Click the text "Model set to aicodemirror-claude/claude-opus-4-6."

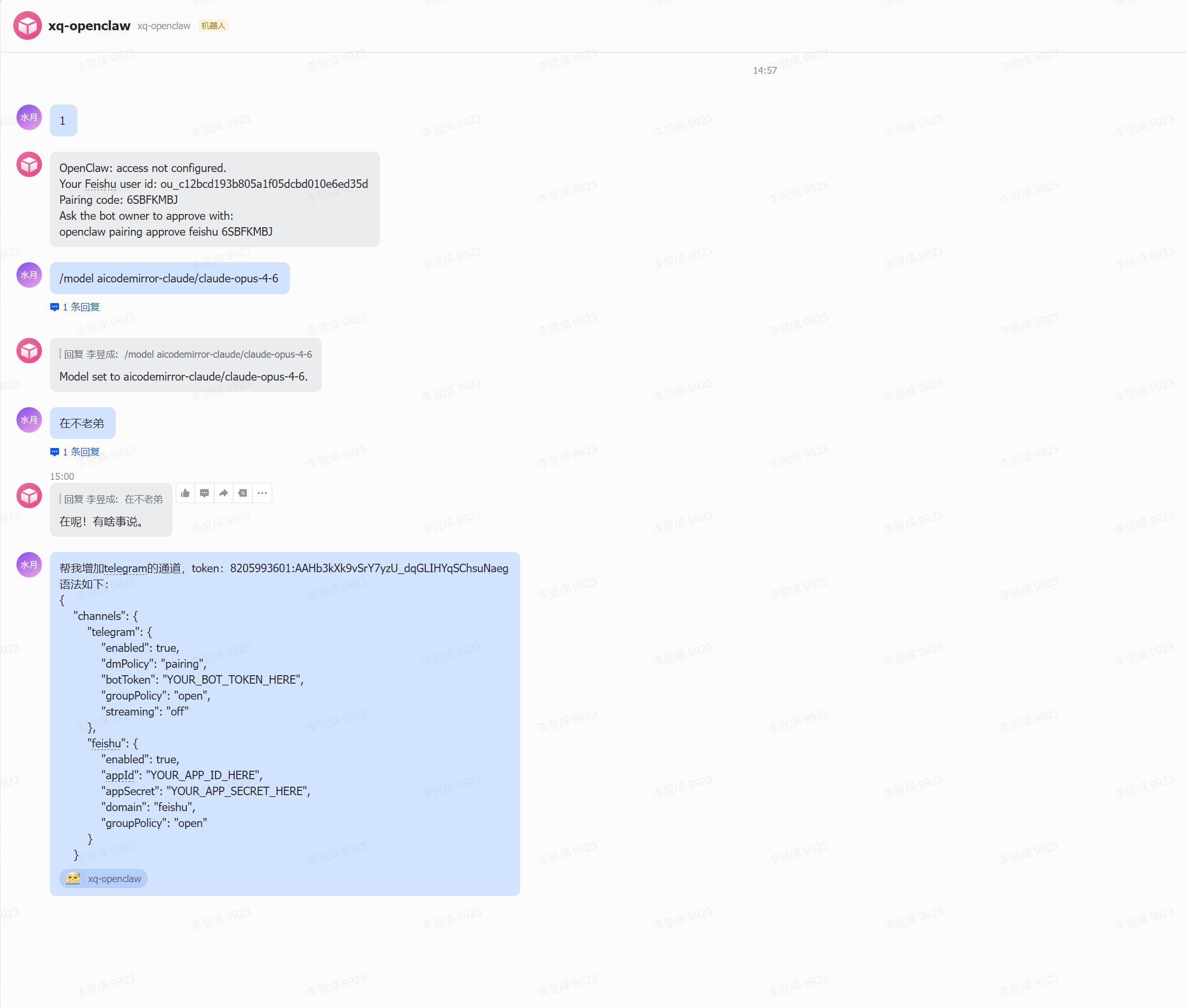(x=184, y=376)
